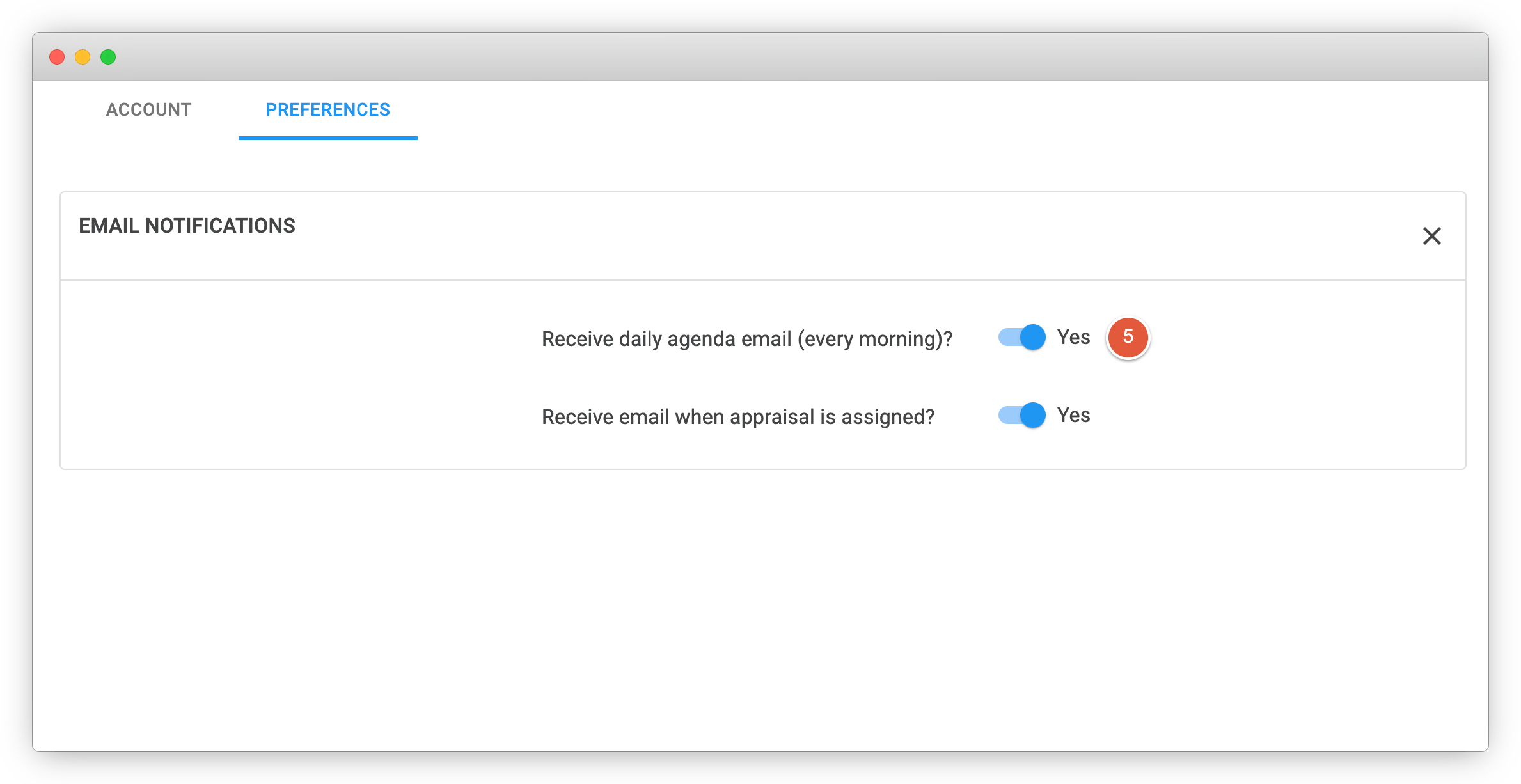1521x784 pixels.
Task: Click the orange badge labeled 5
Action: click(1128, 338)
